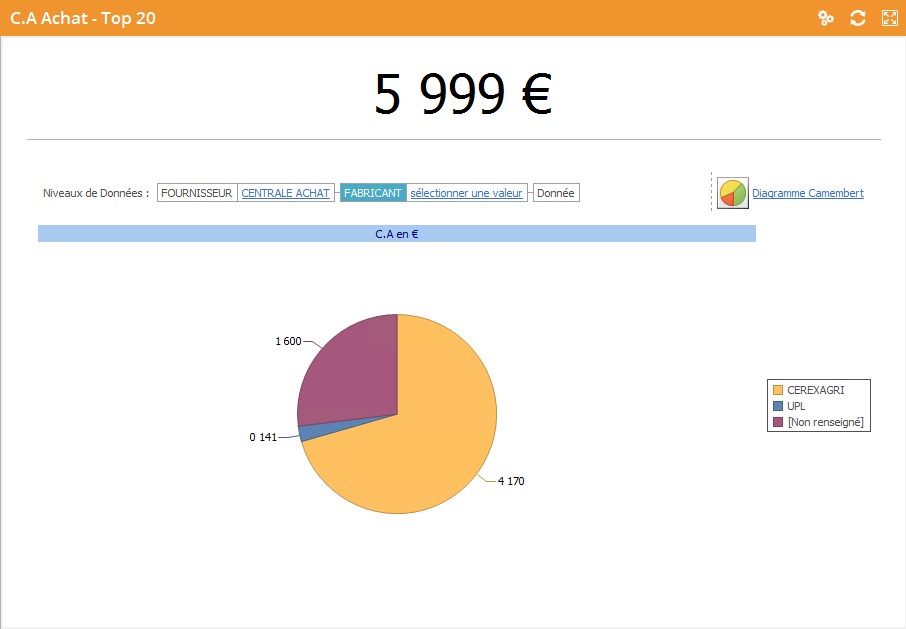Select the FABRICANT data level
Viewport: 906px width, 629px height.
point(373,193)
